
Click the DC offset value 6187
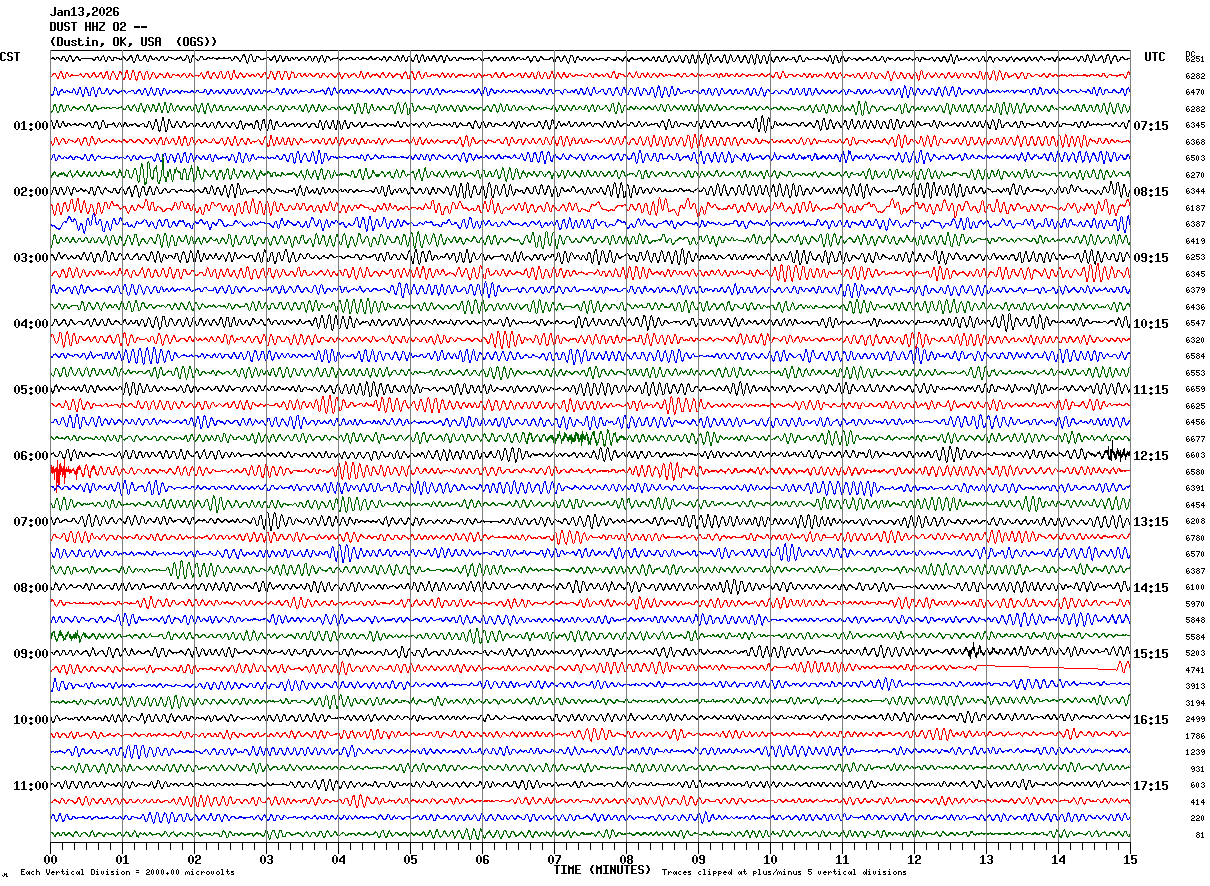pyautogui.click(x=1195, y=208)
